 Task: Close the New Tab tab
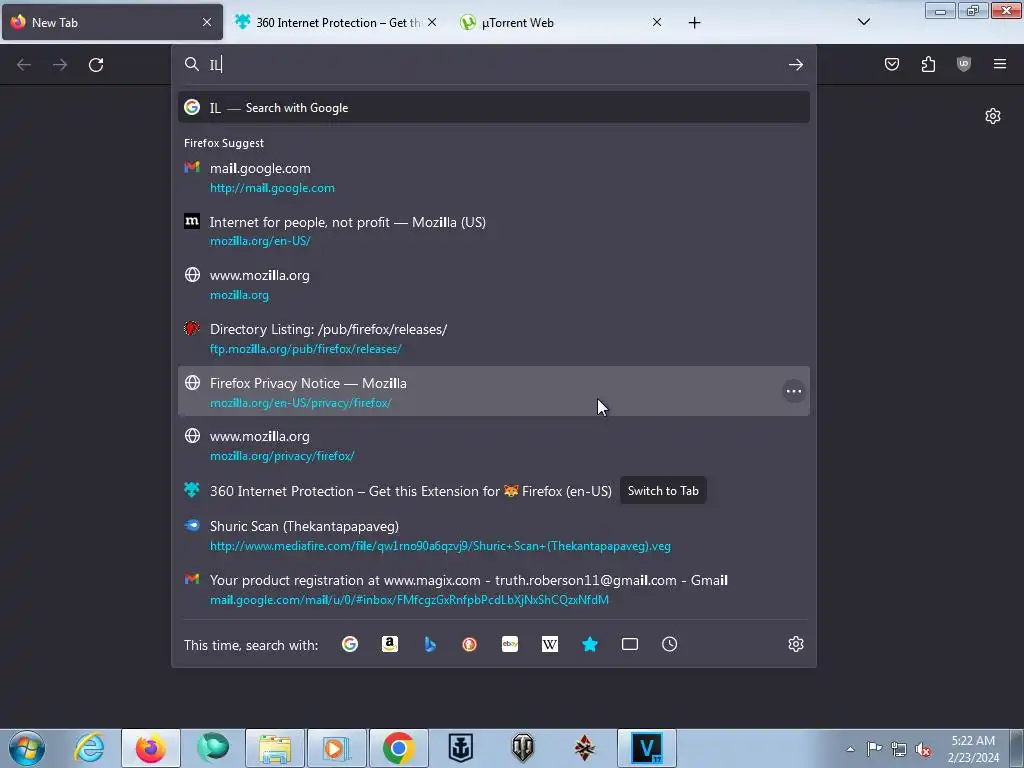(x=207, y=22)
